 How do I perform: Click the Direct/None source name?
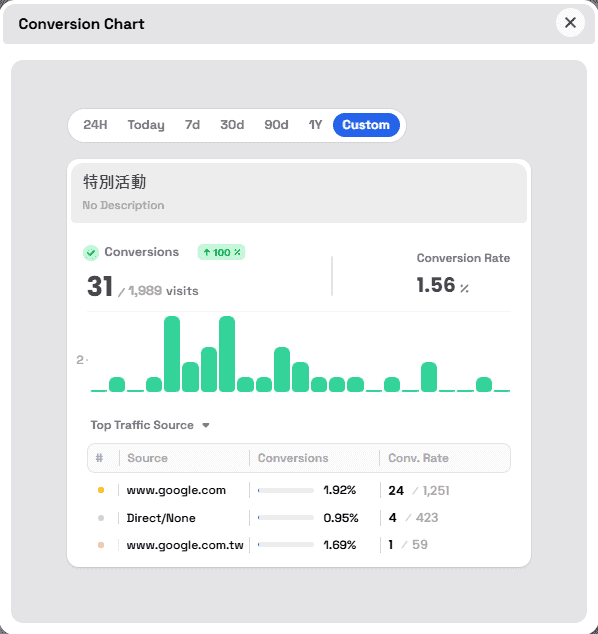click(161, 518)
